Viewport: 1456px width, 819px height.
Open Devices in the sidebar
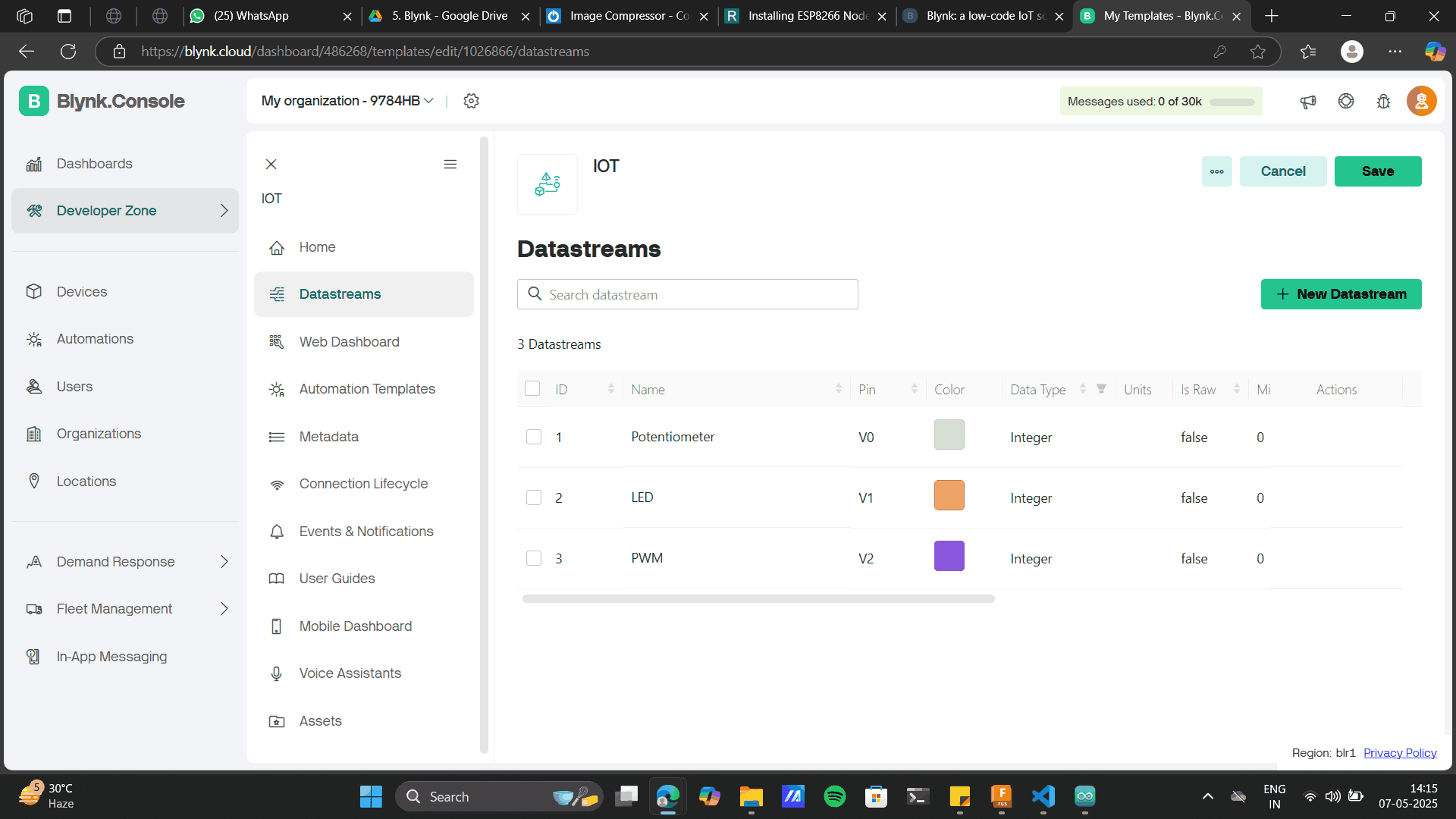pyautogui.click(x=125, y=292)
